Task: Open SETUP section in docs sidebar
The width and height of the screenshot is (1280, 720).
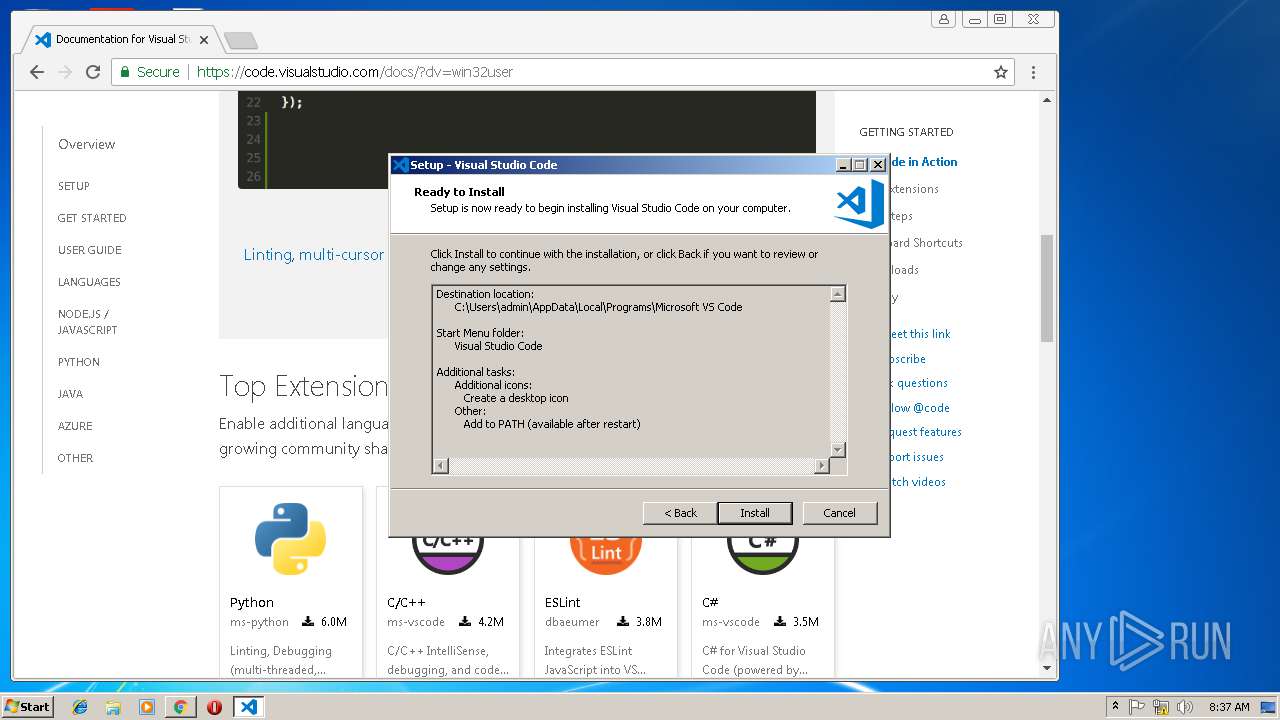Action: (73, 186)
